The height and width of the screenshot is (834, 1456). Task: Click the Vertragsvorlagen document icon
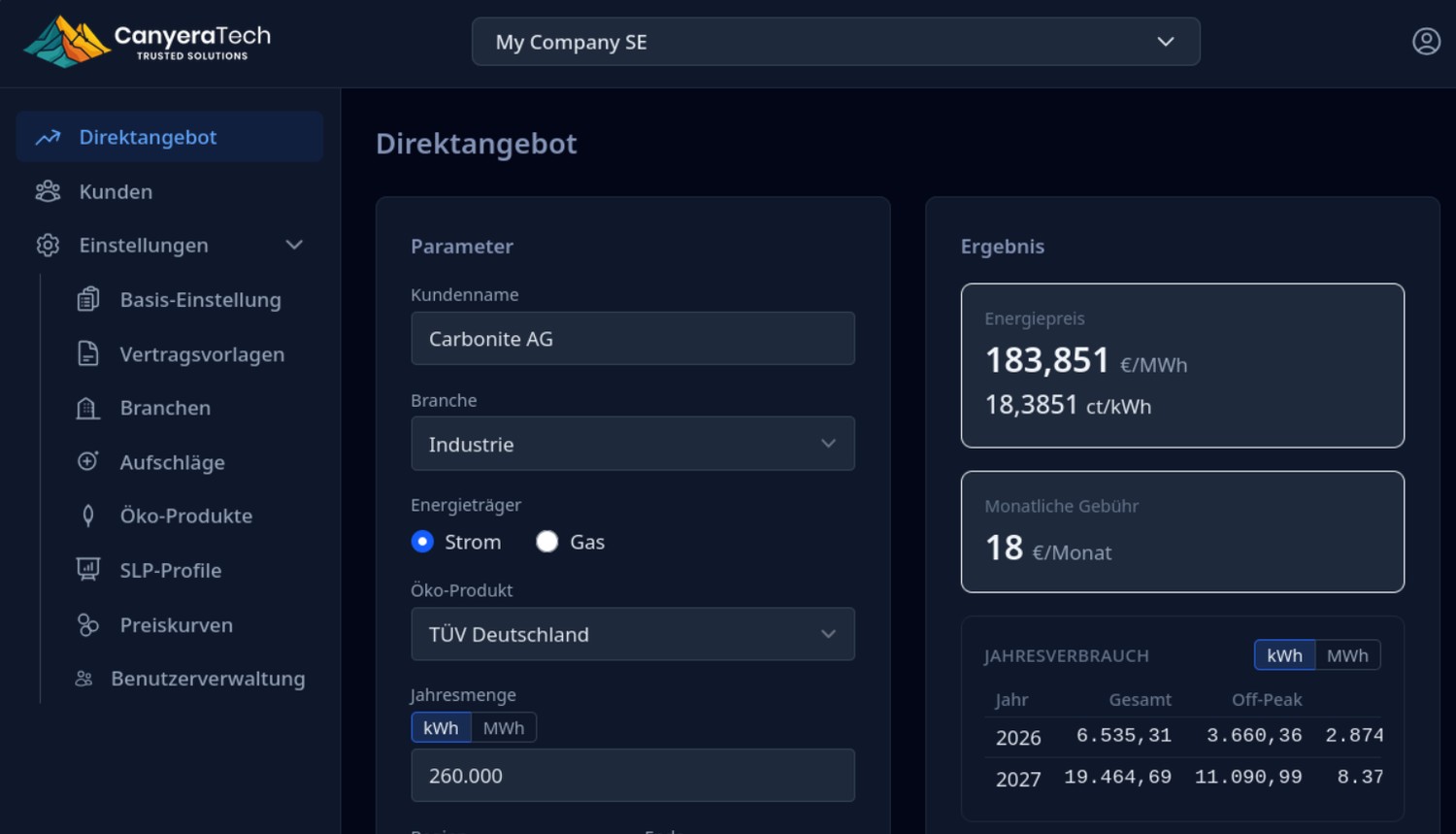click(88, 353)
